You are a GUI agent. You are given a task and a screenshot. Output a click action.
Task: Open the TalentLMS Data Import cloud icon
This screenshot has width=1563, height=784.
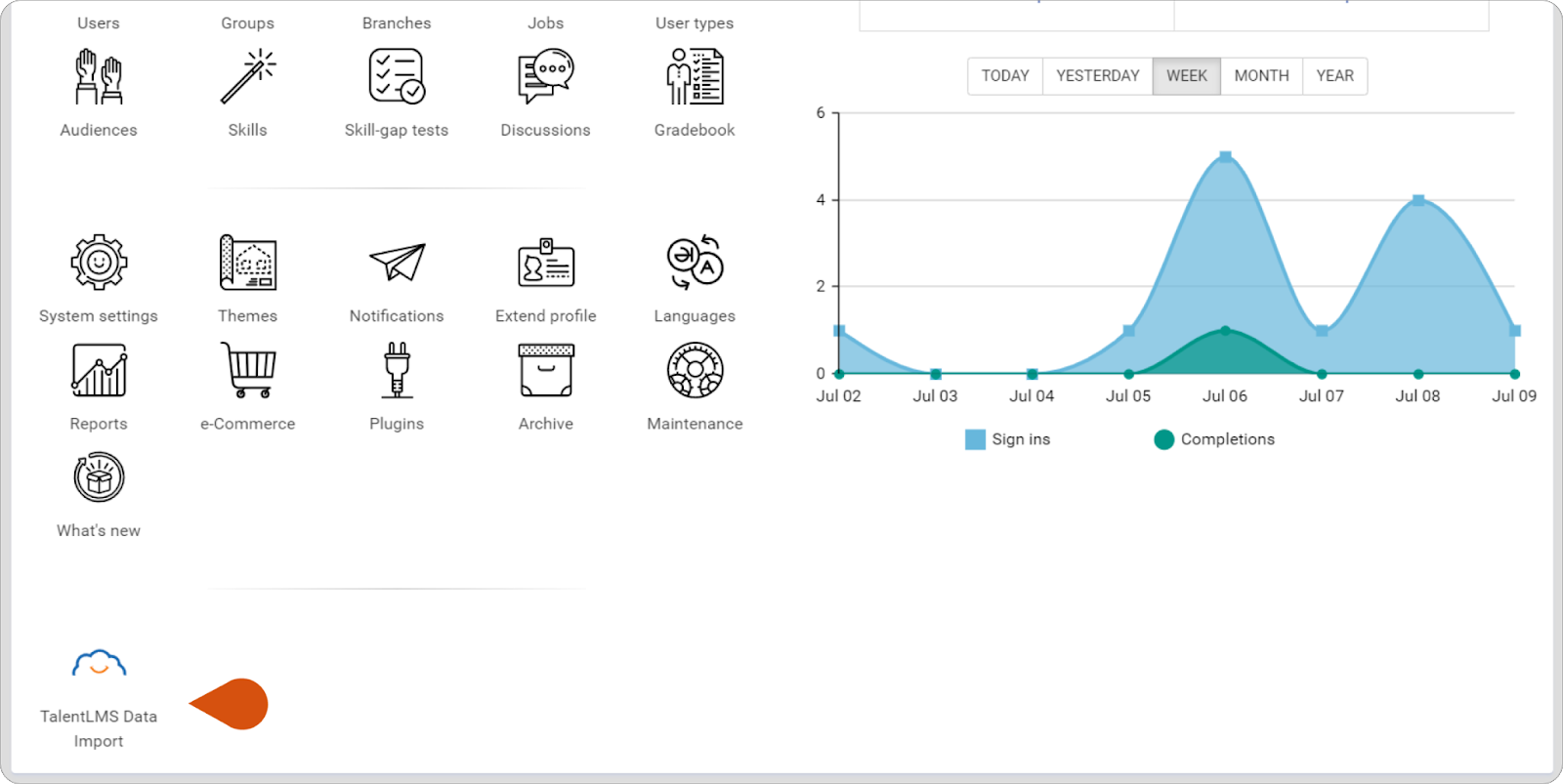(x=99, y=664)
